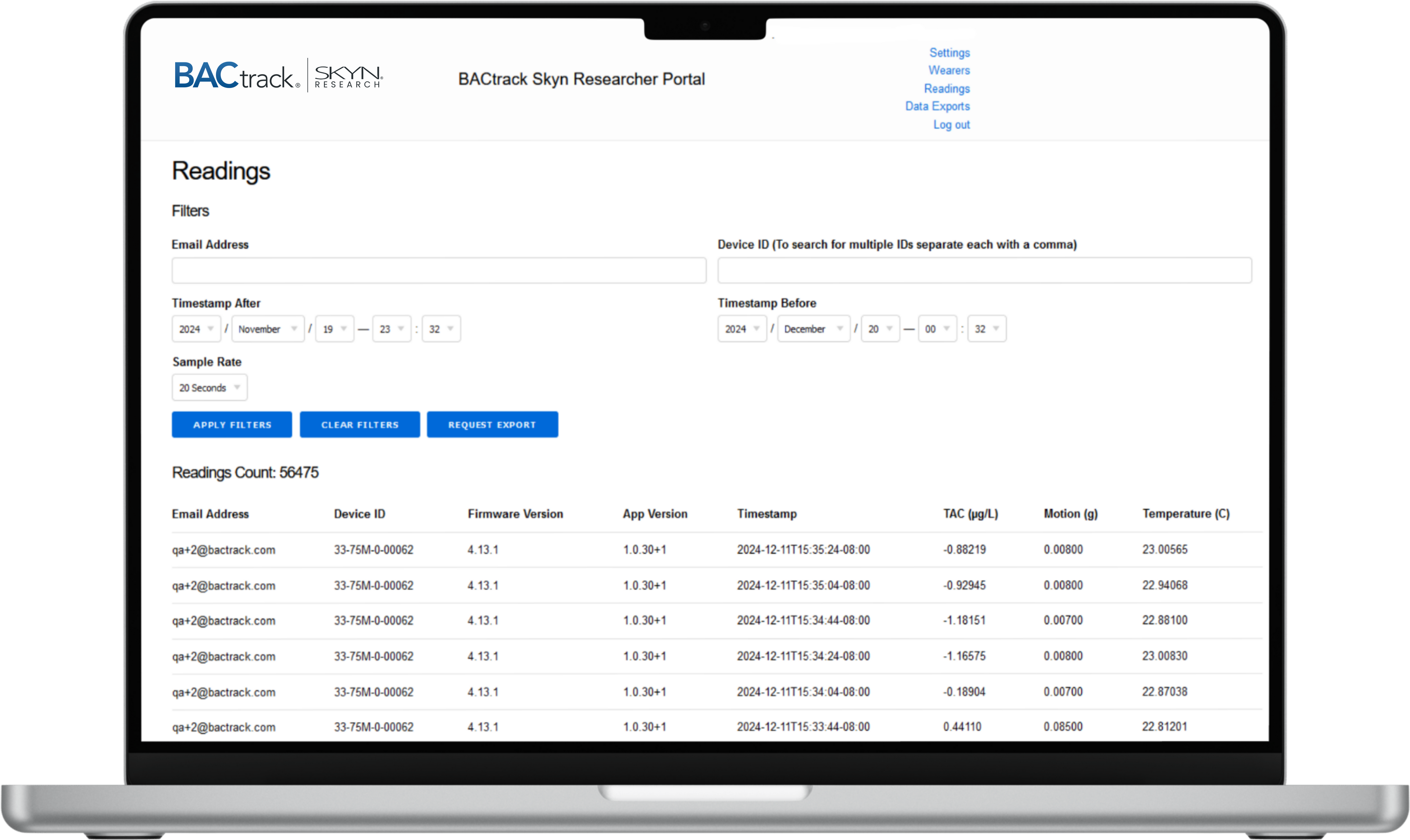The height and width of the screenshot is (840, 1410).
Task: Open Timestamp Before day dropdown showing 20
Action: pos(880,329)
